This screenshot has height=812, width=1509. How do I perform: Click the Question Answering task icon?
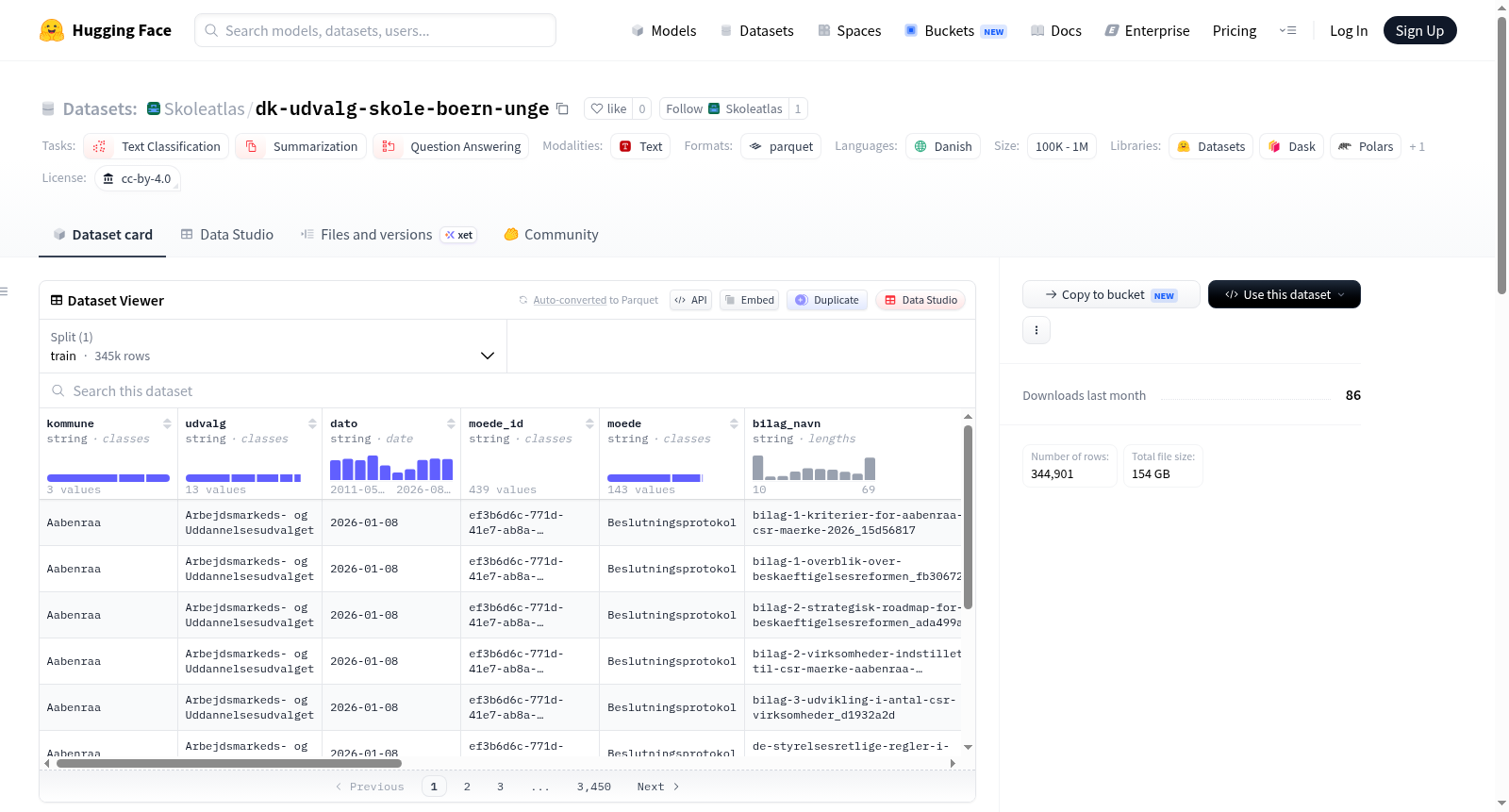(389, 146)
